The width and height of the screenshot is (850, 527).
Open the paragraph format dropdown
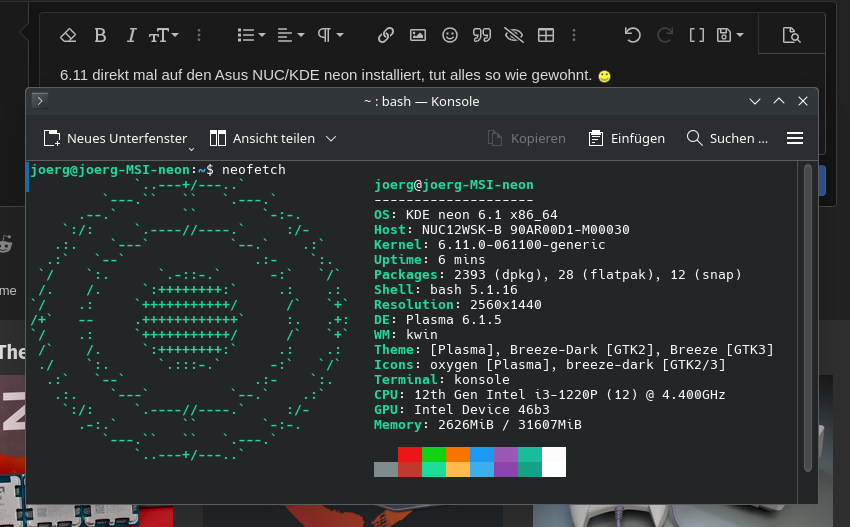click(x=330, y=36)
